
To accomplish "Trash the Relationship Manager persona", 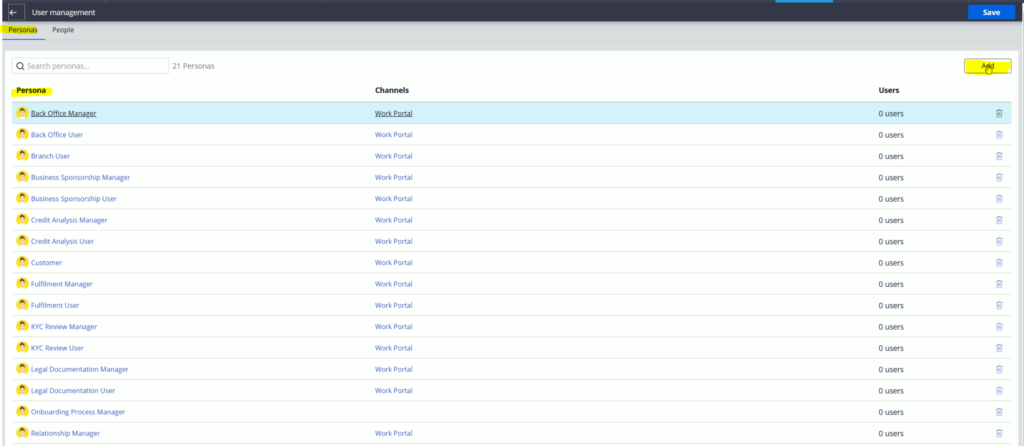I will point(998,433).
